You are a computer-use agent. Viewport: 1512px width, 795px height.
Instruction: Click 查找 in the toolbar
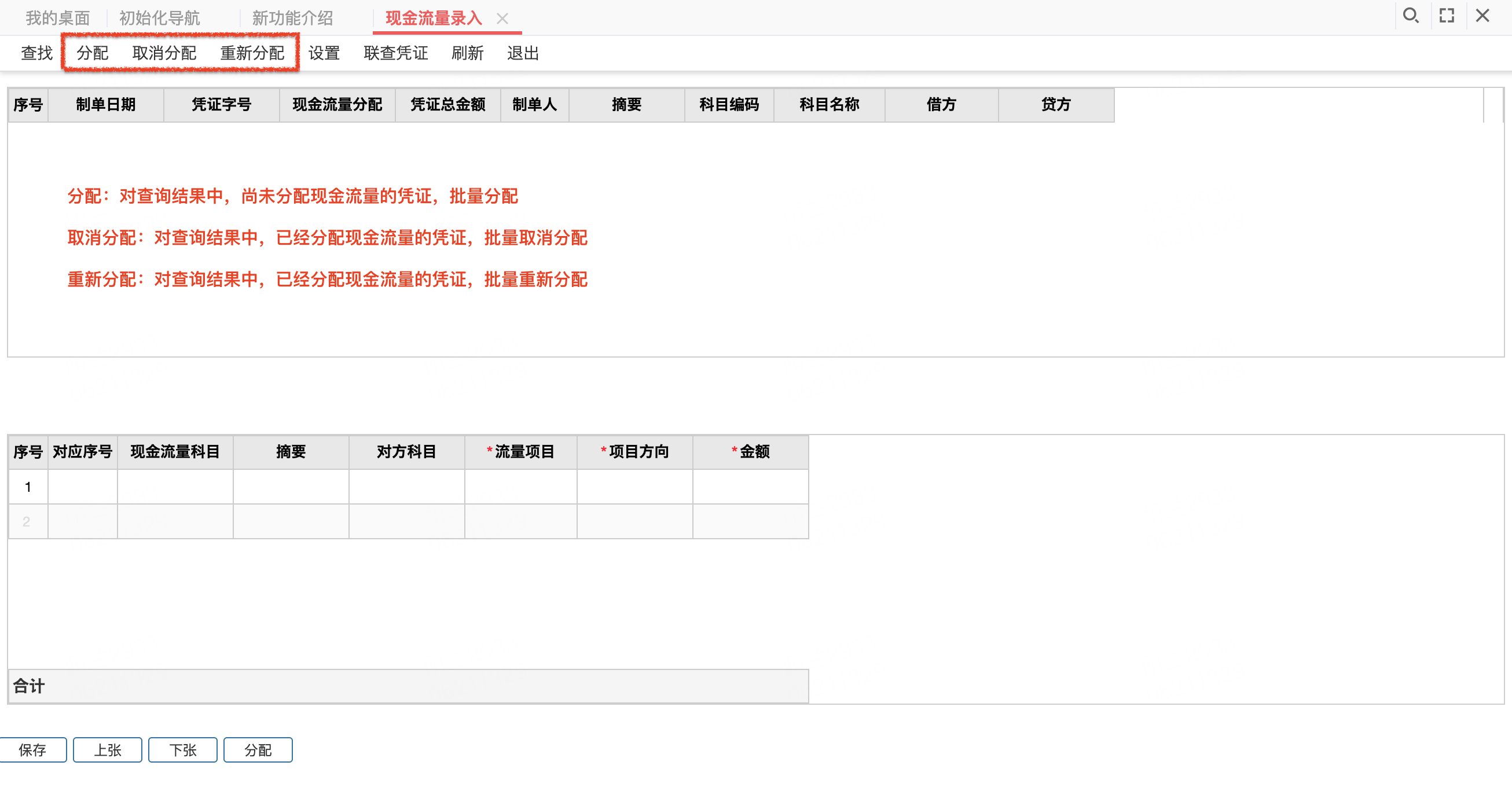(36, 53)
